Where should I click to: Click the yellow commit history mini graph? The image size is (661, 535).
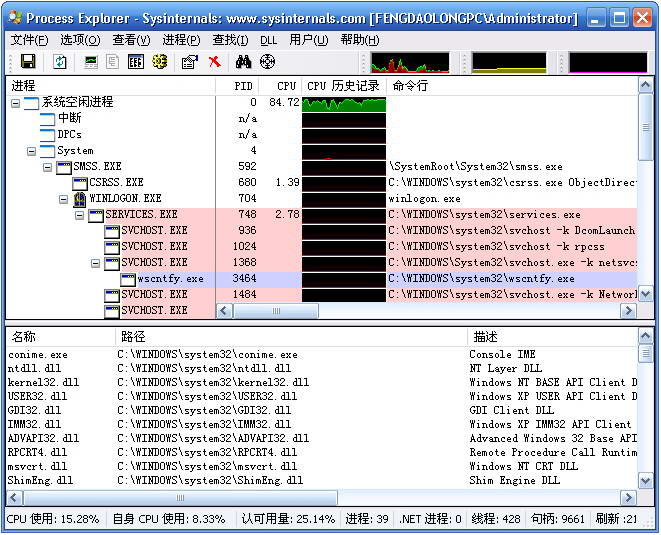(x=509, y=62)
